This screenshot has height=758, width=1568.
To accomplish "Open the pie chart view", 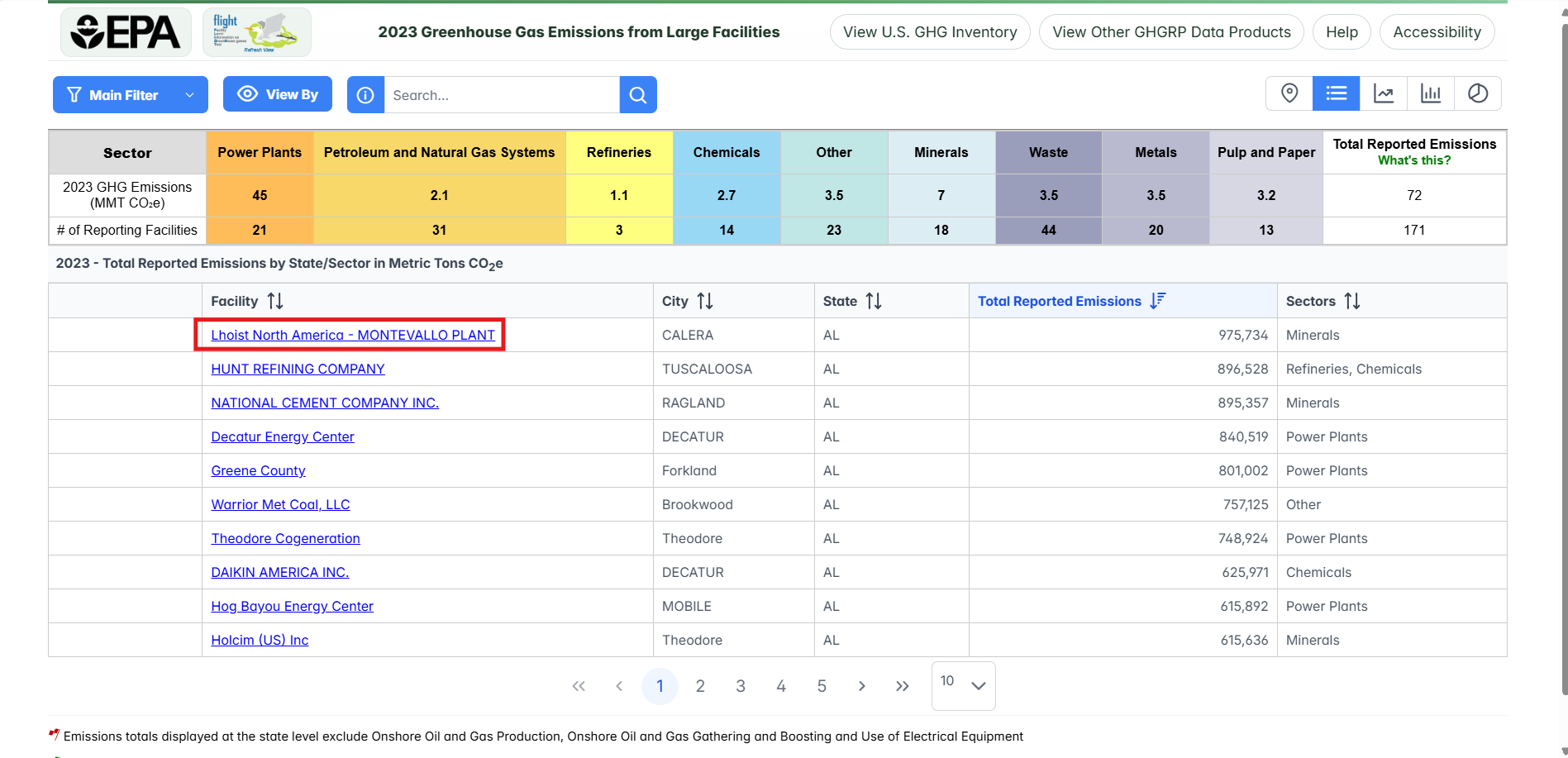I will tap(1477, 93).
